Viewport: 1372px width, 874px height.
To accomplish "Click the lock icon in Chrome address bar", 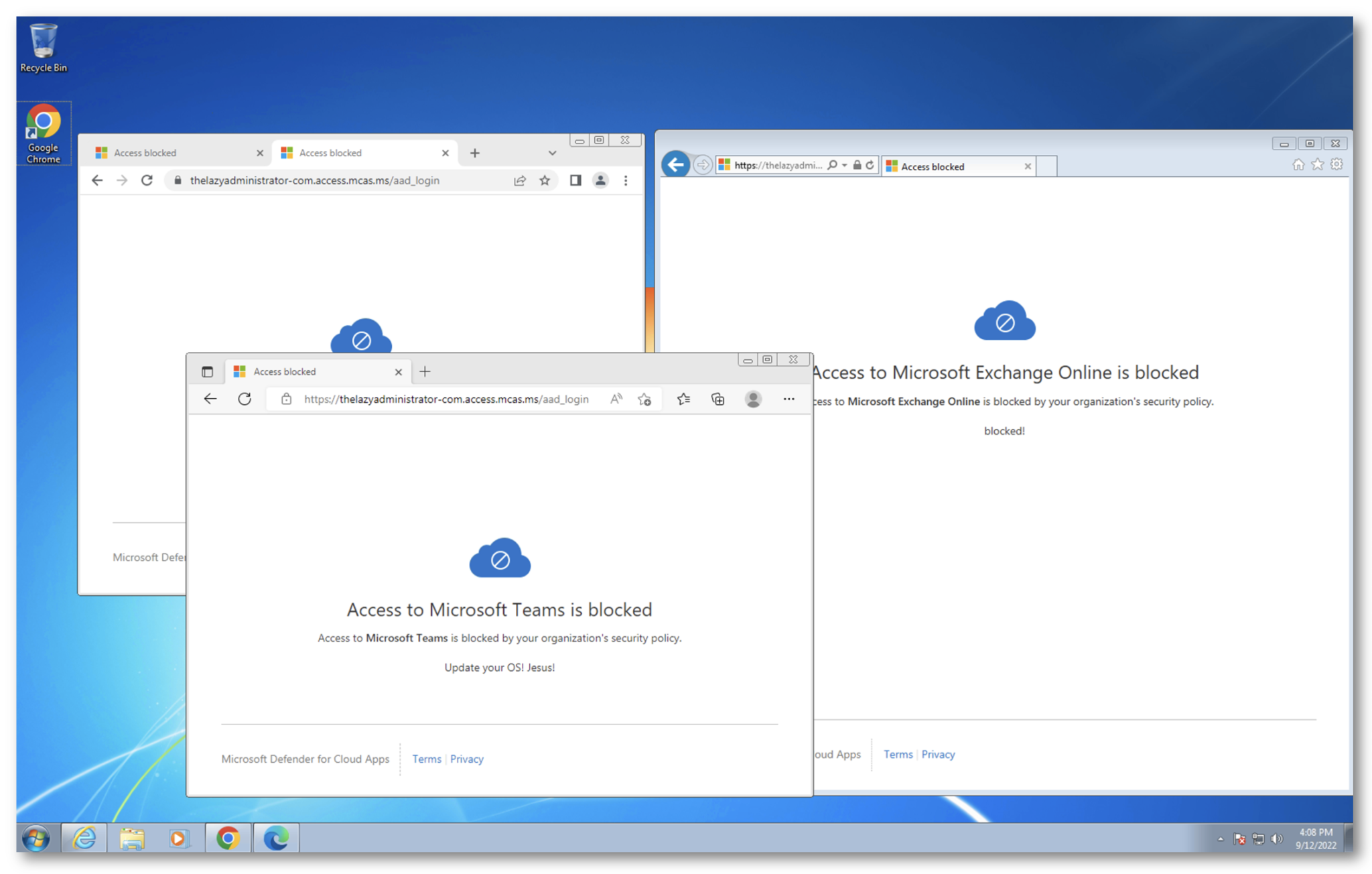I will (178, 180).
